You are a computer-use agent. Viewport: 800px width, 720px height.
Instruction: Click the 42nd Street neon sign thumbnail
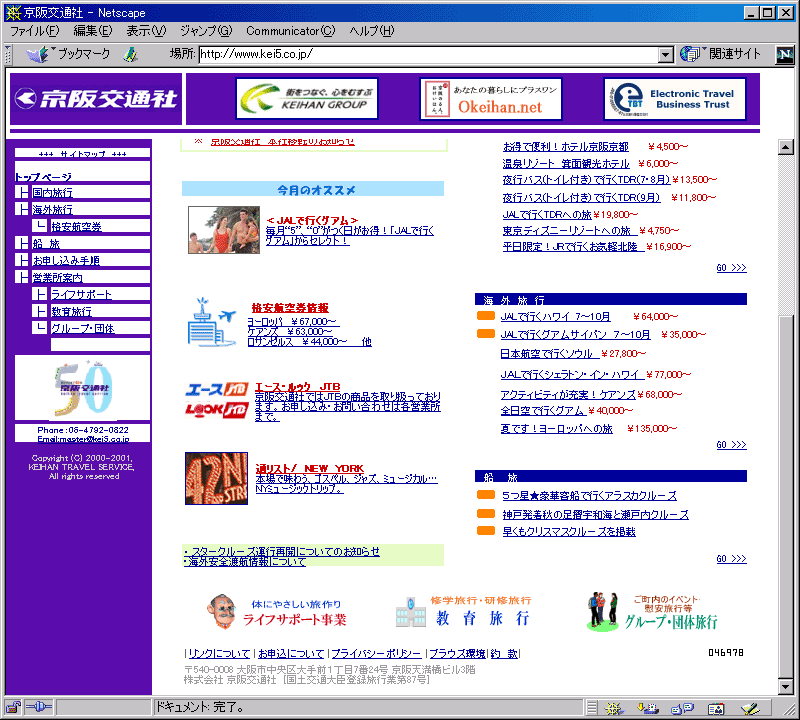click(x=216, y=478)
